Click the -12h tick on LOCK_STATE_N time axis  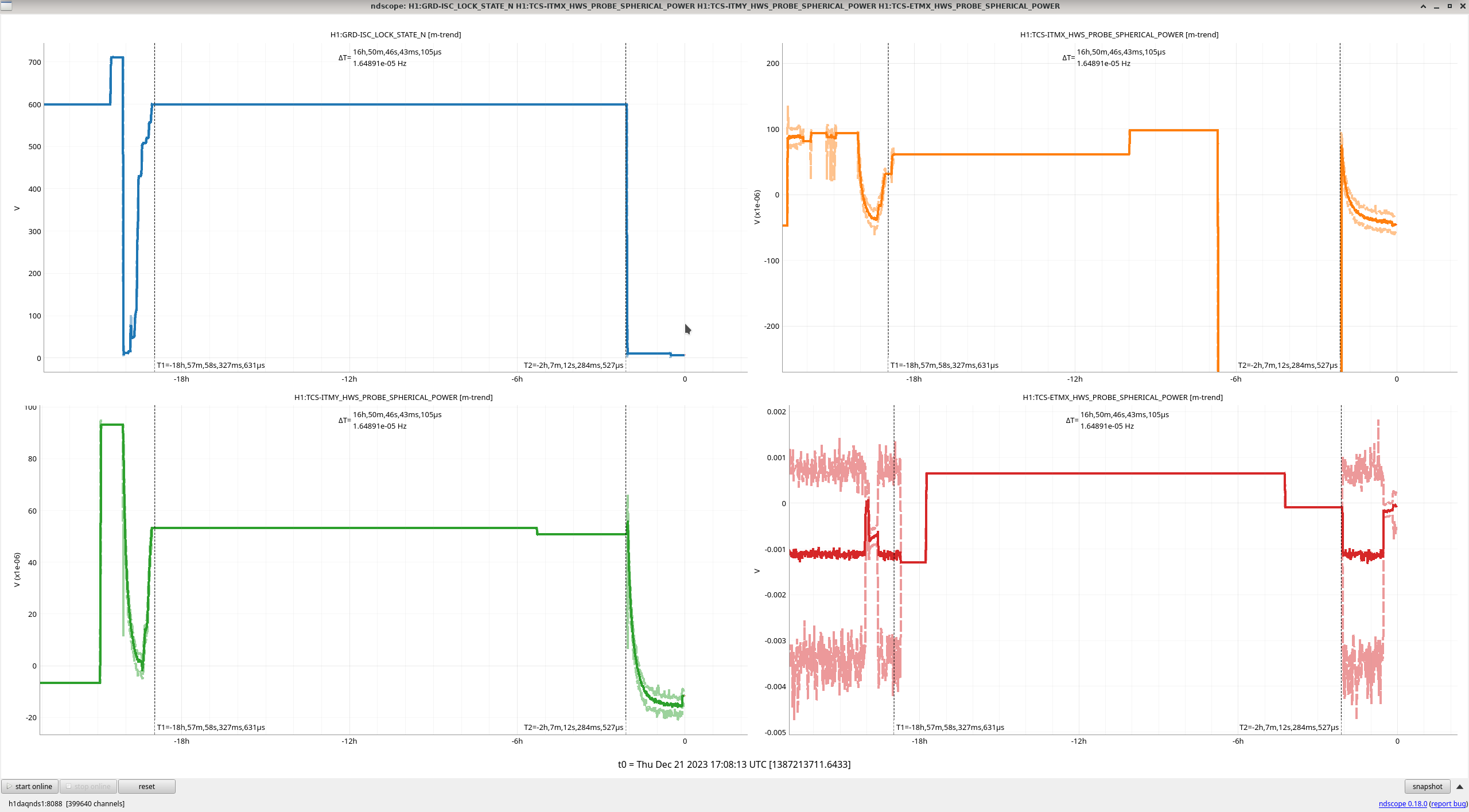click(x=349, y=379)
